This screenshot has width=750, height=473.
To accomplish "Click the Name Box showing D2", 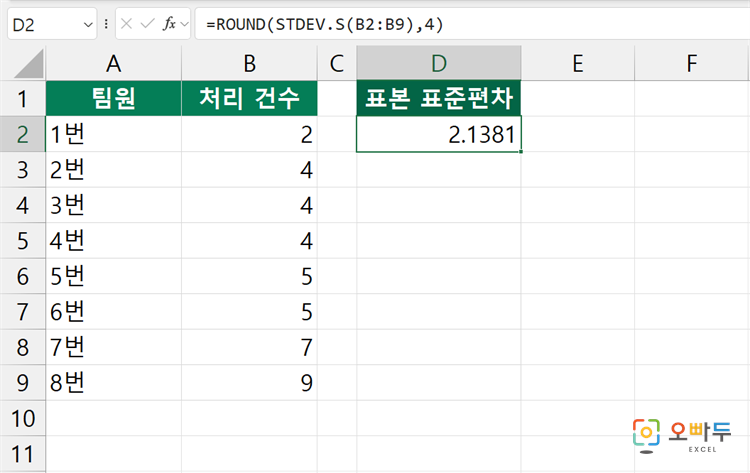I will [x=52, y=24].
